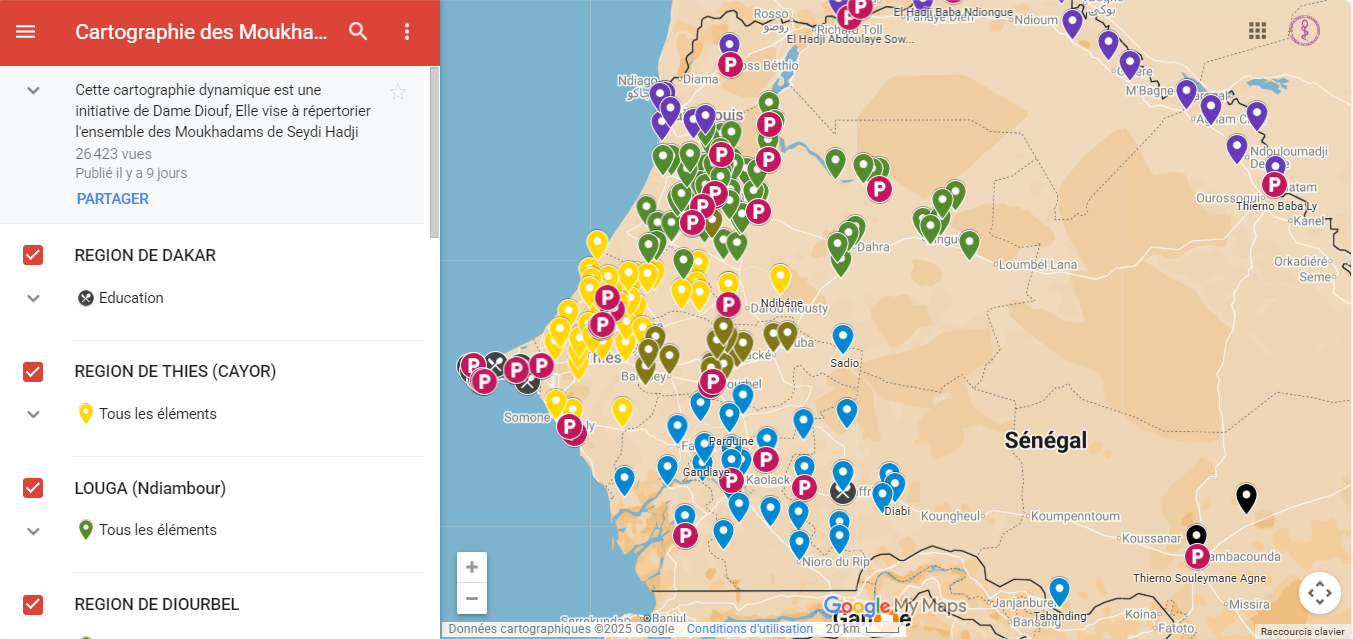Zoom out on the map
Screen dimensions: 1353x639
[472, 598]
